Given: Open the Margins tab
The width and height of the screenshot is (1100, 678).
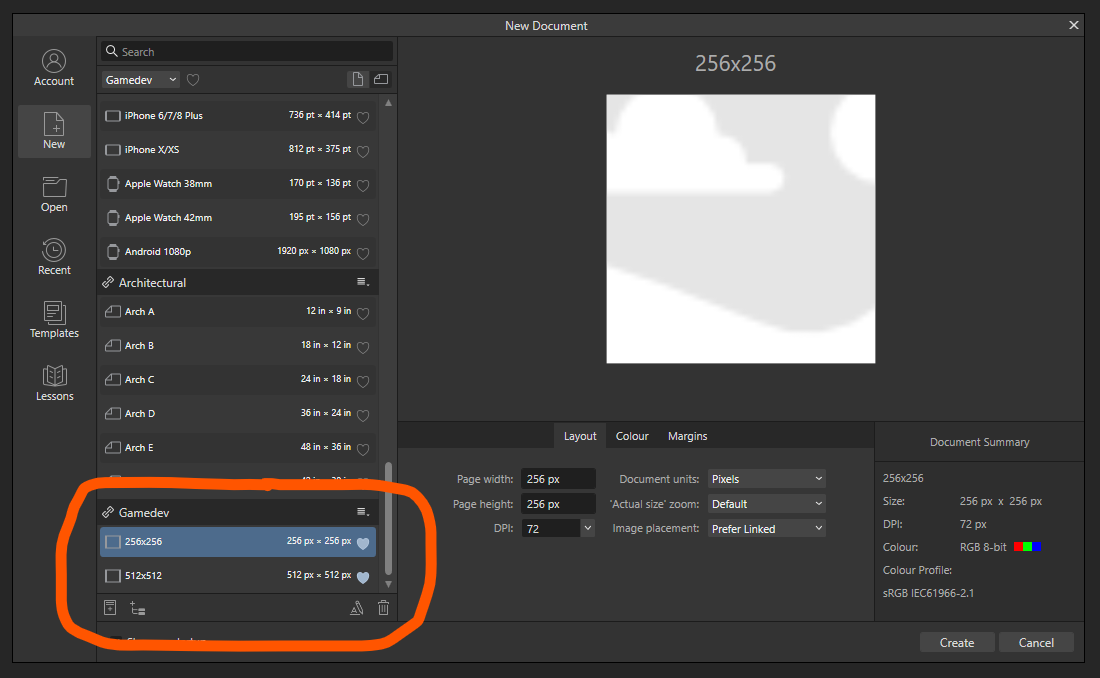Looking at the screenshot, I should tap(687, 436).
